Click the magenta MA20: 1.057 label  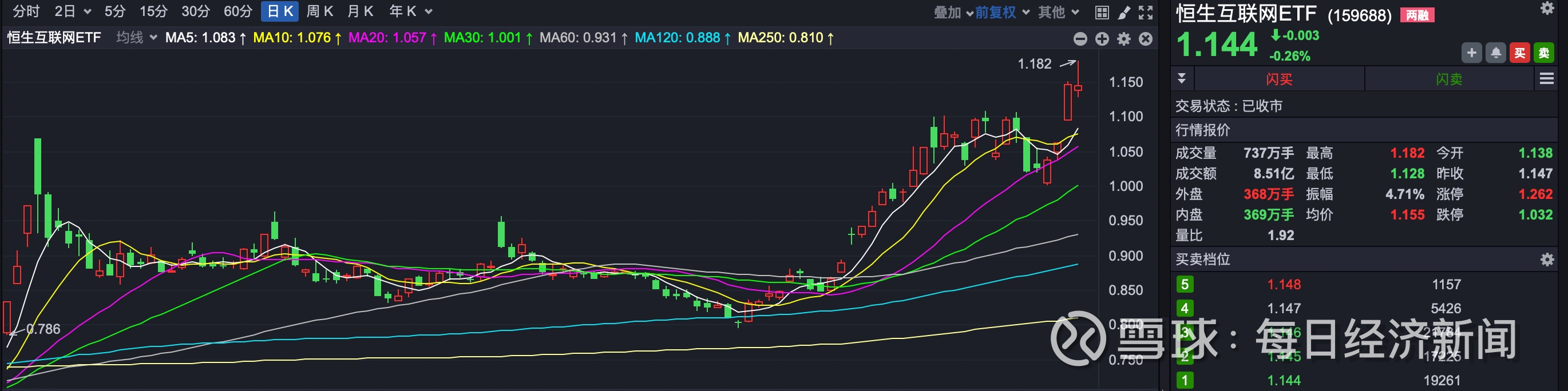click(x=393, y=38)
